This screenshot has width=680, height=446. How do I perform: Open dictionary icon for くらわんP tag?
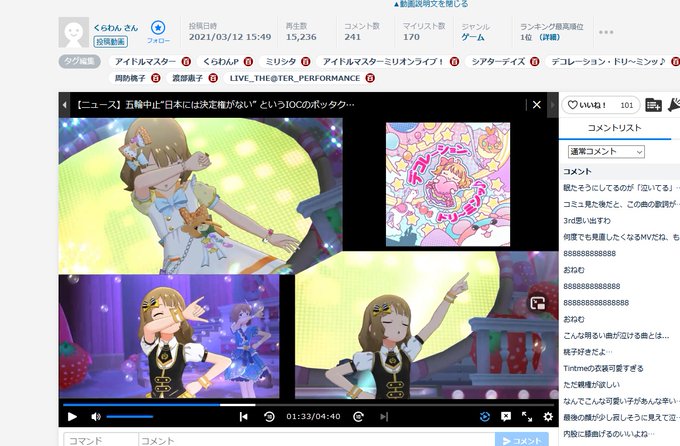coord(248,62)
